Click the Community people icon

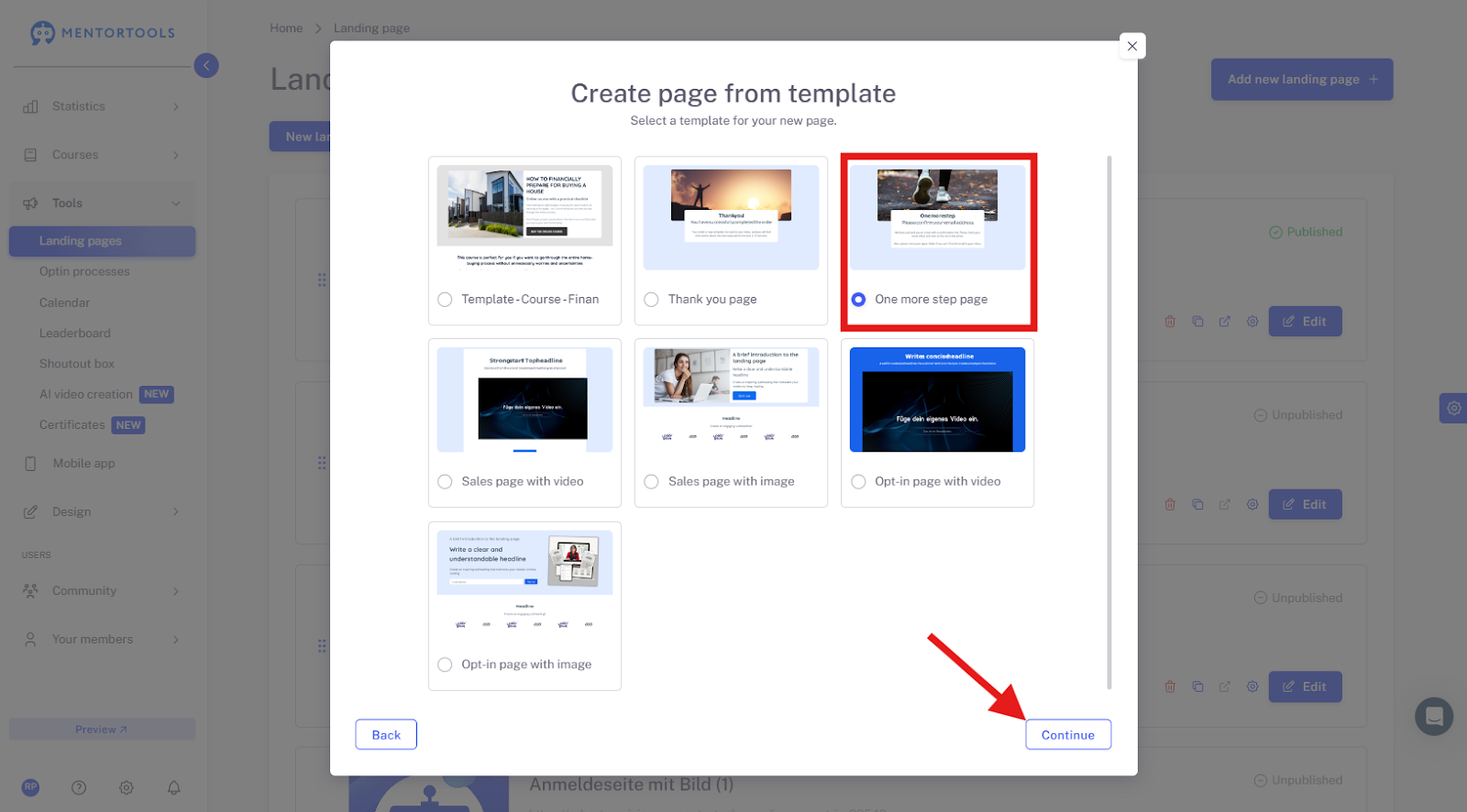30,591
